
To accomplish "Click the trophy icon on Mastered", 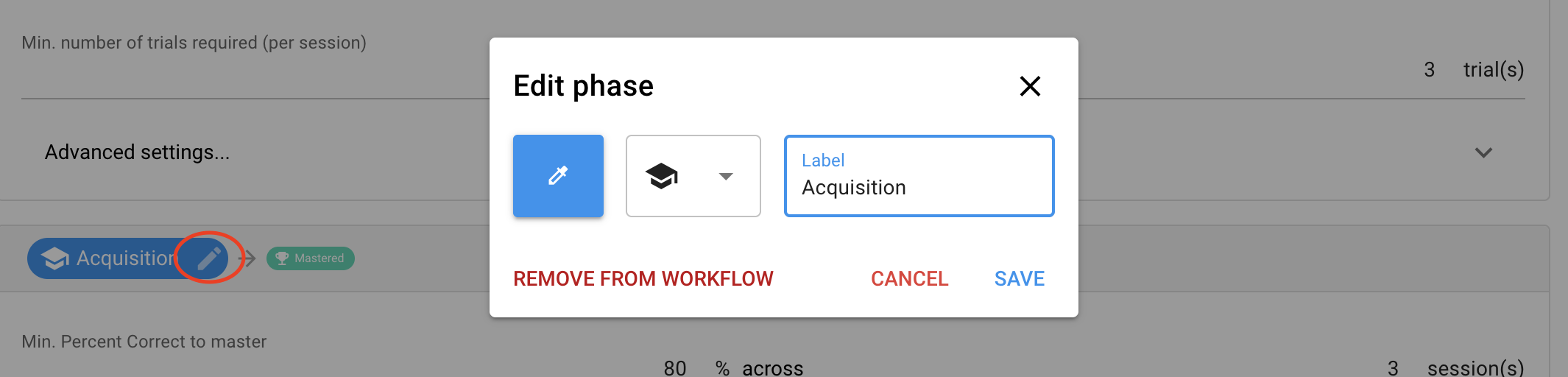I will [x=282, y=258].
